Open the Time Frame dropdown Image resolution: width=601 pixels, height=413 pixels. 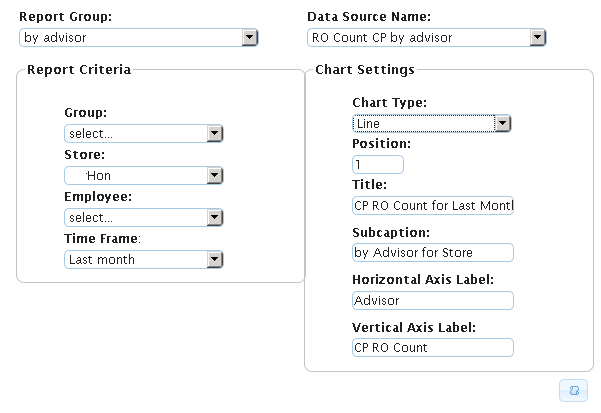tap(143, 259)
